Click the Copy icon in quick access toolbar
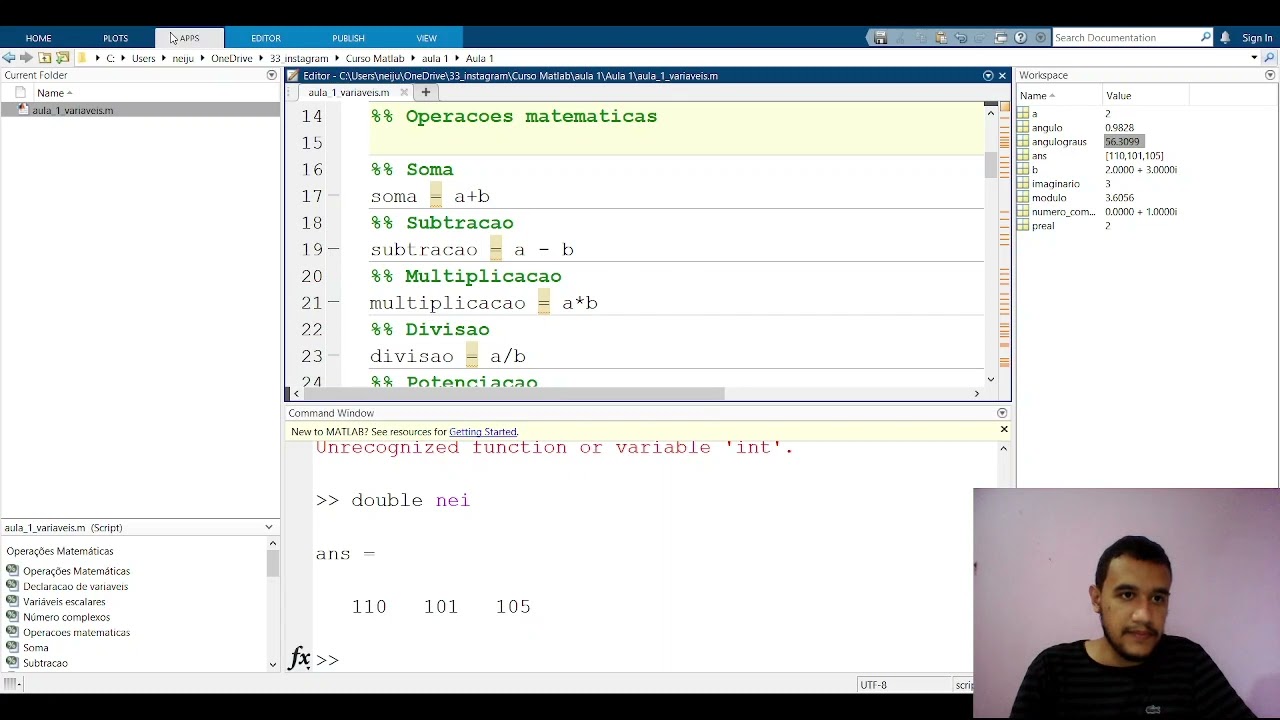The width and height of the screenshot is (1280, 720). [921, 38]
